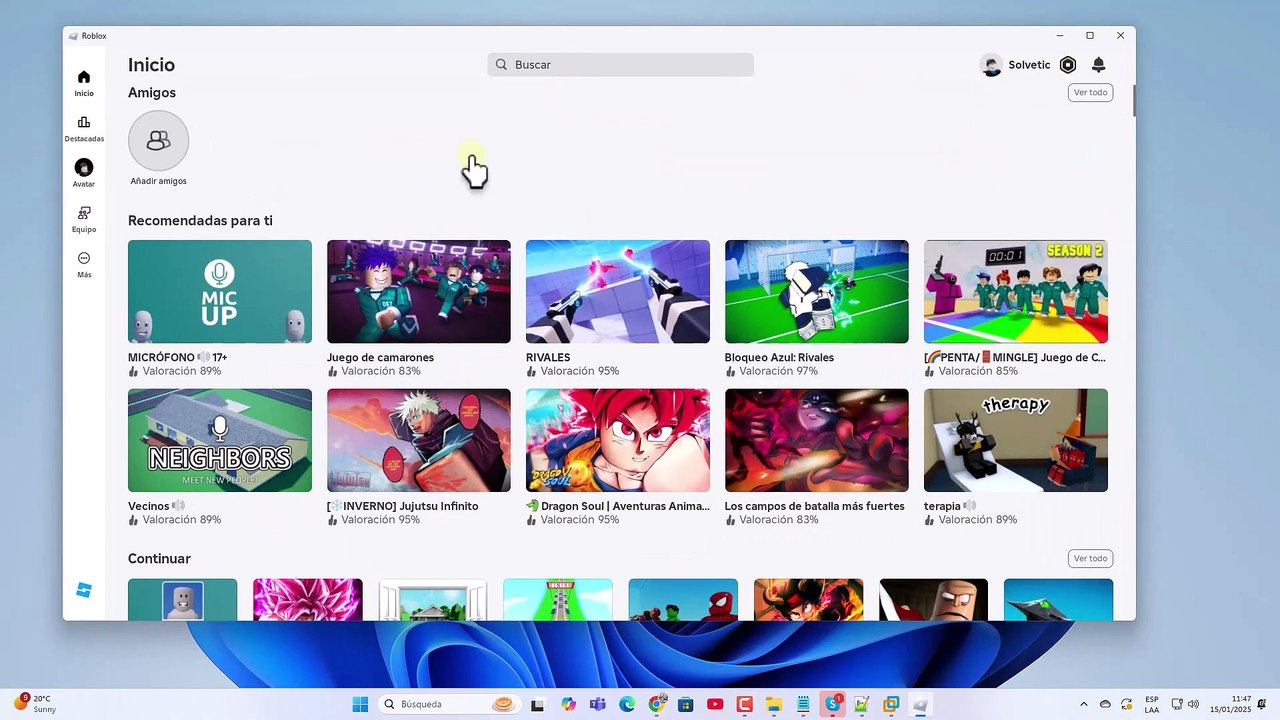Screen dimensions: 1280x720
Task: Click the terapia title text
Action: tap(950, 506)
